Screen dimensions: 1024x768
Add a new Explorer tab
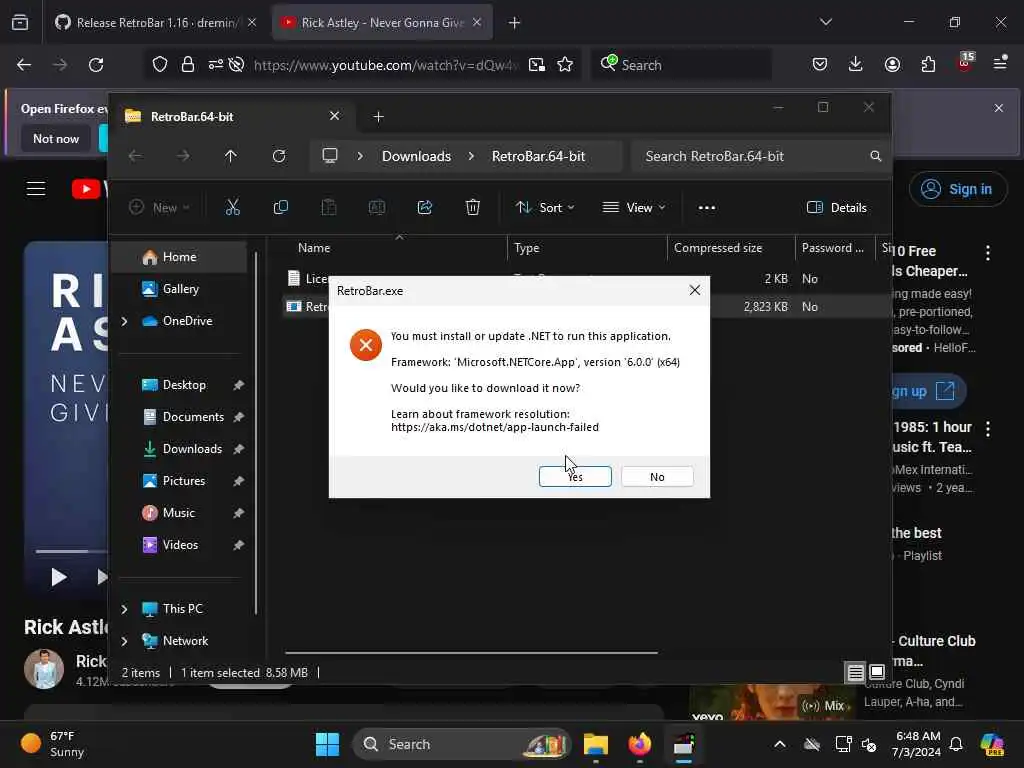coord(378,117)
